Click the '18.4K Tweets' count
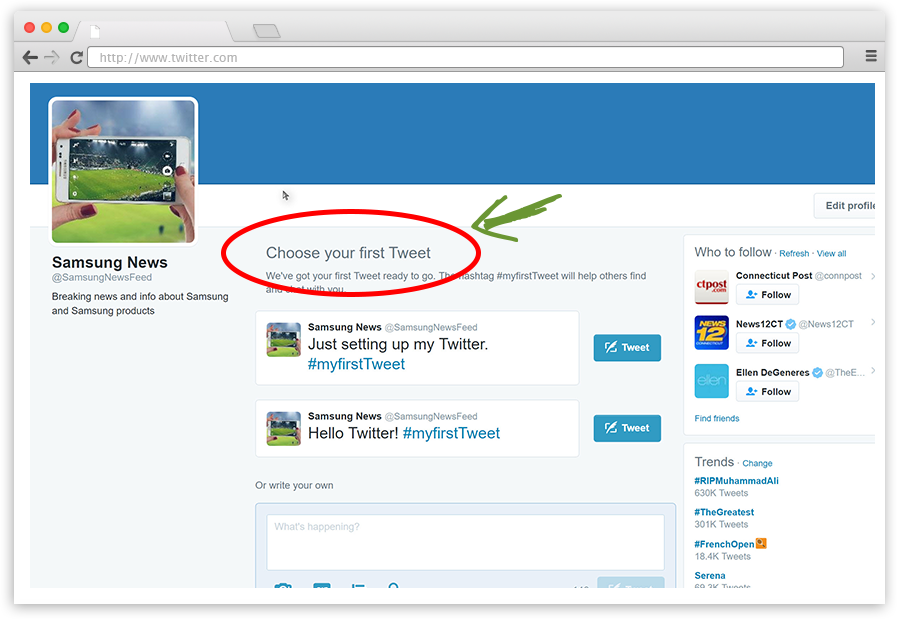The width and height of the screenshot is (897, 619). coord(723,557)
